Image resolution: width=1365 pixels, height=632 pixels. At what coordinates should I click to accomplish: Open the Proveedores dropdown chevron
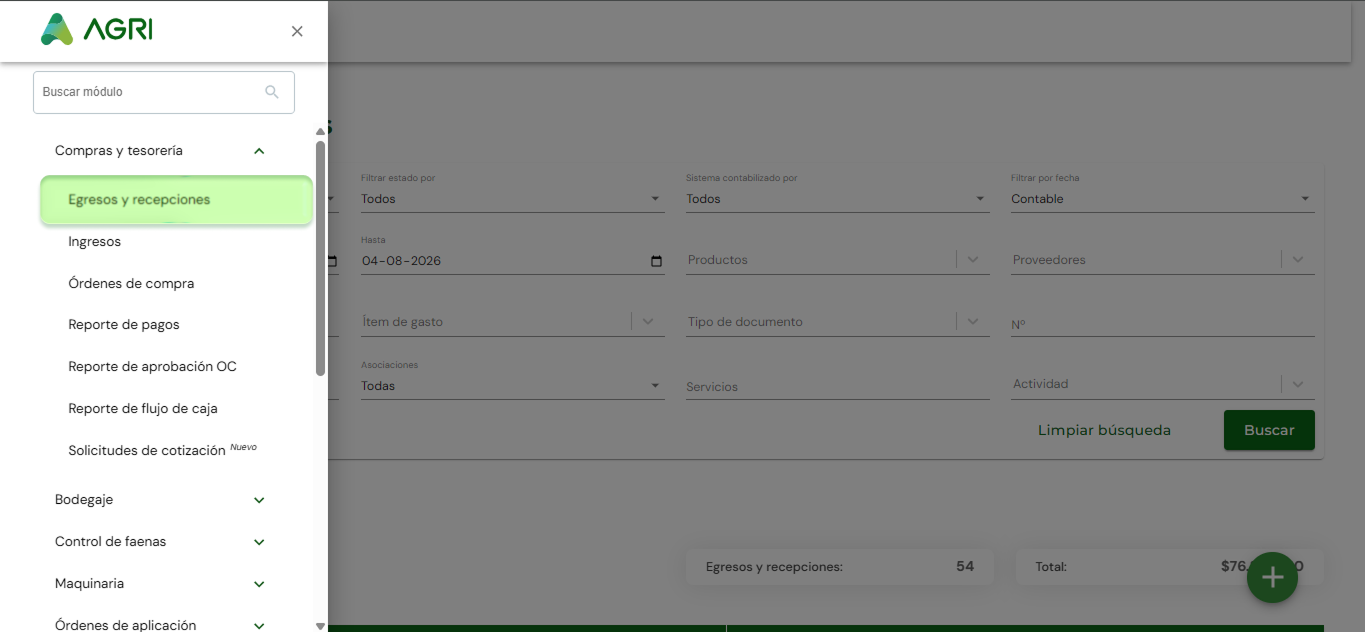click(x=1298, y=260)
